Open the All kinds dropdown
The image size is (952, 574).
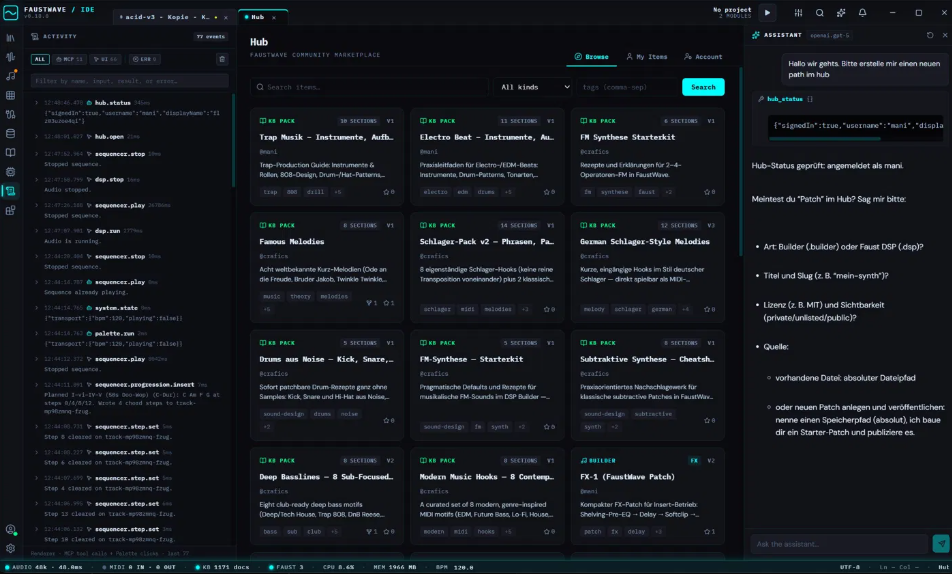point(534,87)
